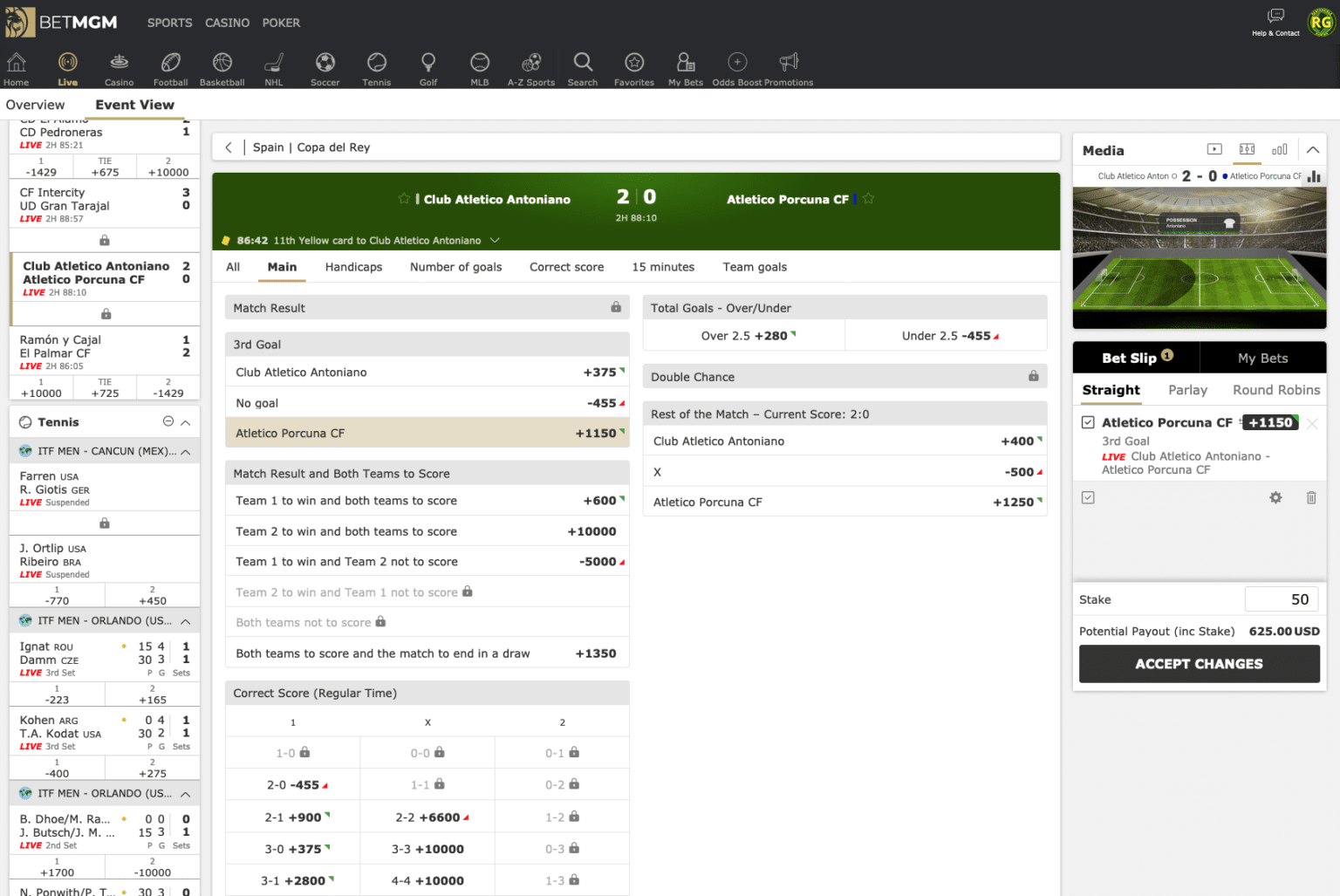Open match statistics chart in Media panel
The image size is (1340, 896).
[1280, 149]
